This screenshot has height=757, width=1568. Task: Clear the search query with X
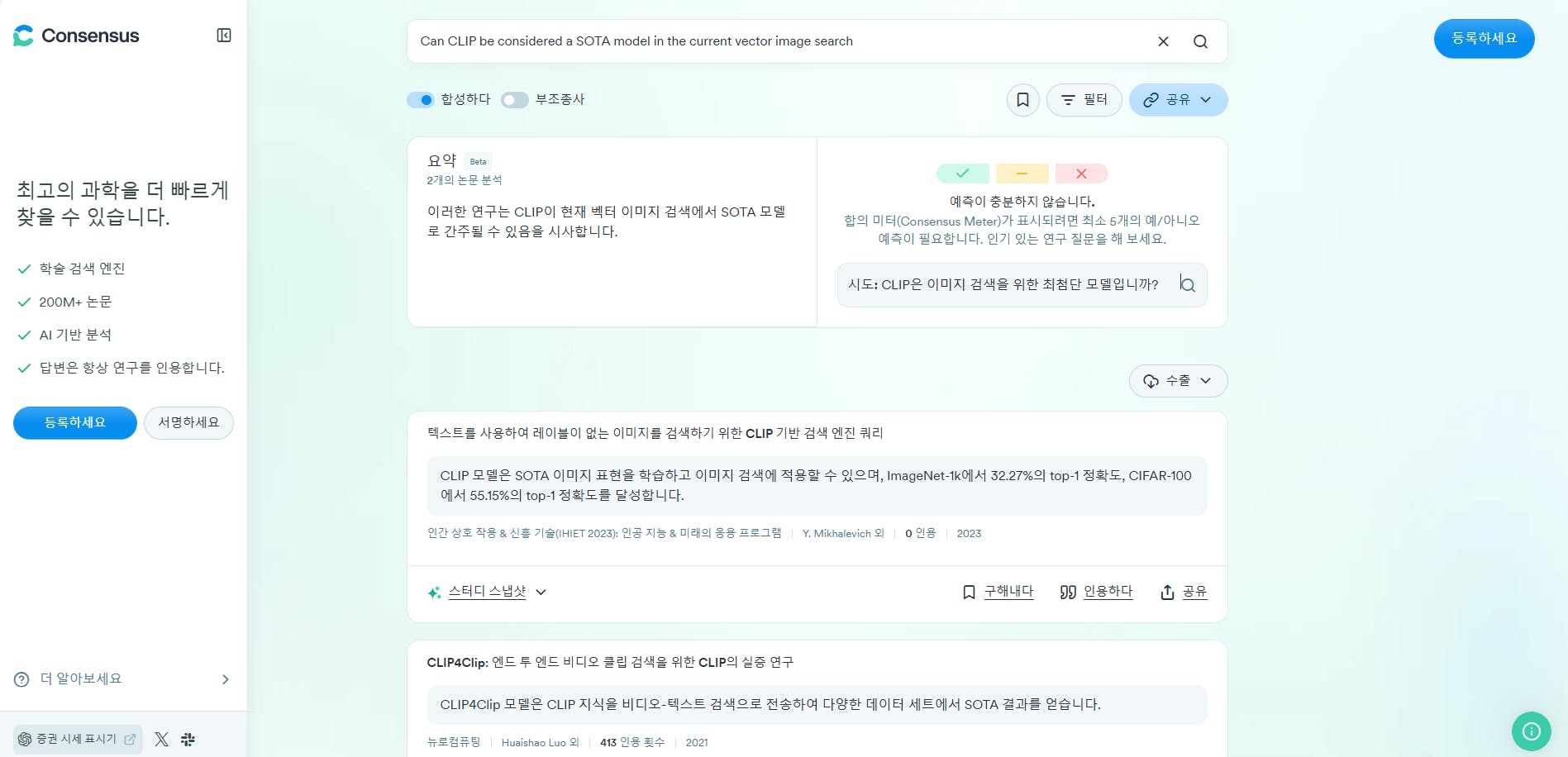pos(1163,41)
